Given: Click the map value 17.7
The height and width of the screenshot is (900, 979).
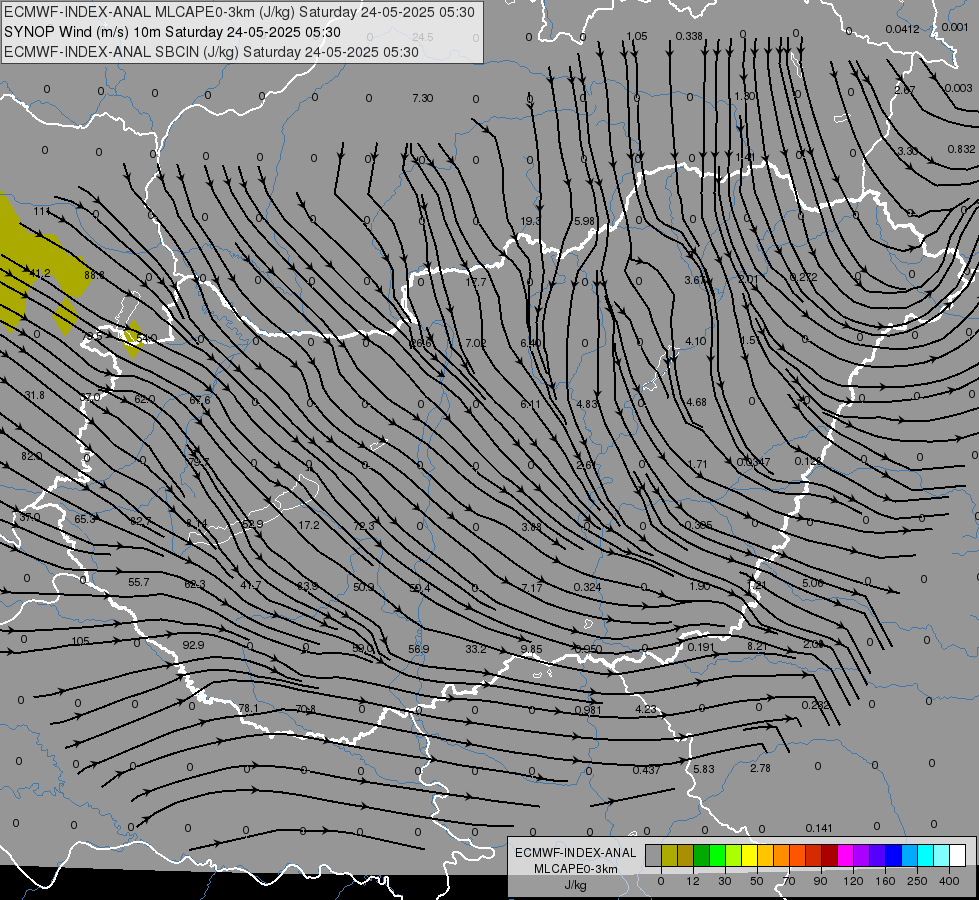Looking at the screenshot, I should [x=476, y=282].
